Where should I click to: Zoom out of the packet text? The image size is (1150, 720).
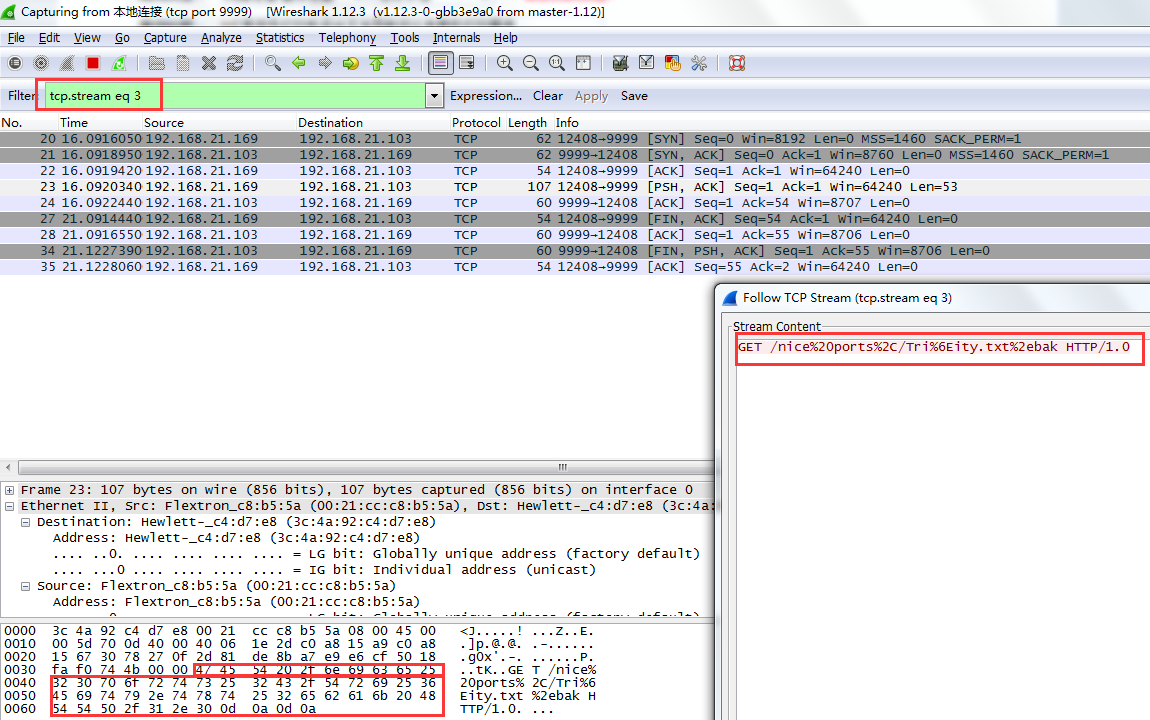pyautogui.click(x=530, y=64)
